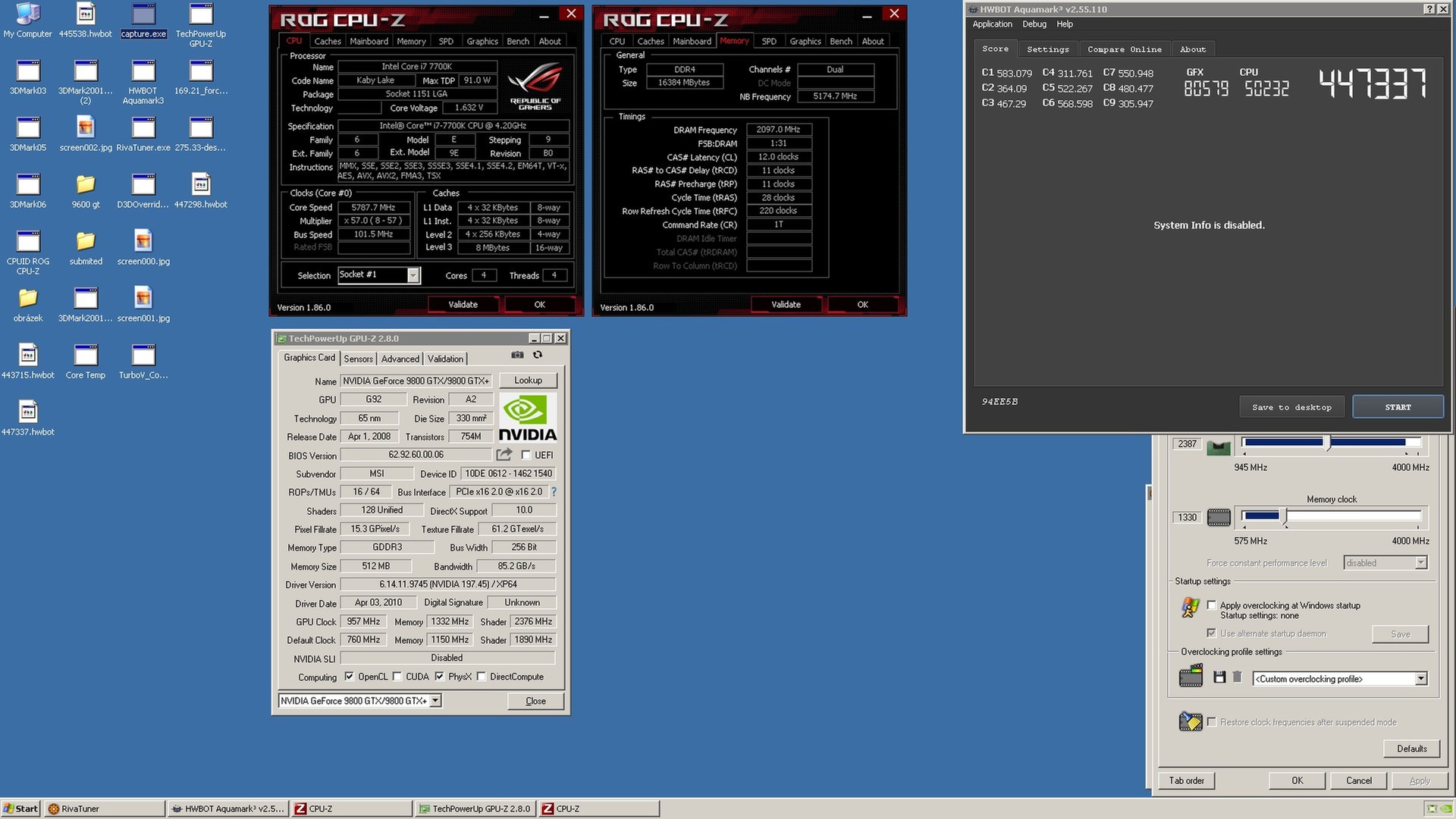The image size is (1456, 819).
Task: Click HWBOT Aquamark taskbar button
Action: click(x=227, y=808)
